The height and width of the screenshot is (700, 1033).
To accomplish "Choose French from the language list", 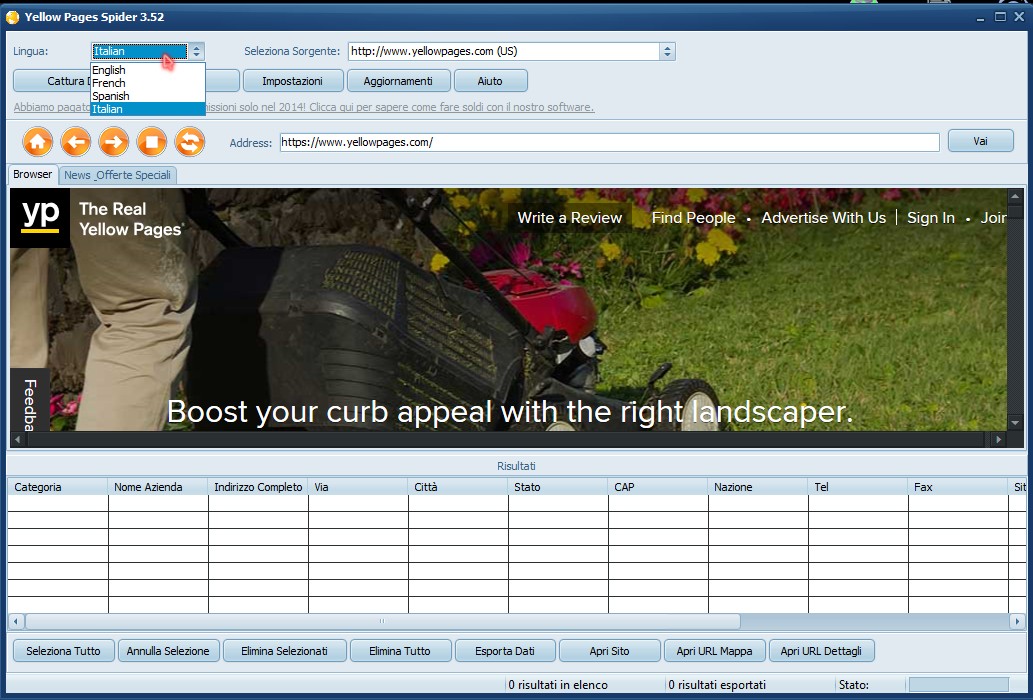I will click(148, 83).
